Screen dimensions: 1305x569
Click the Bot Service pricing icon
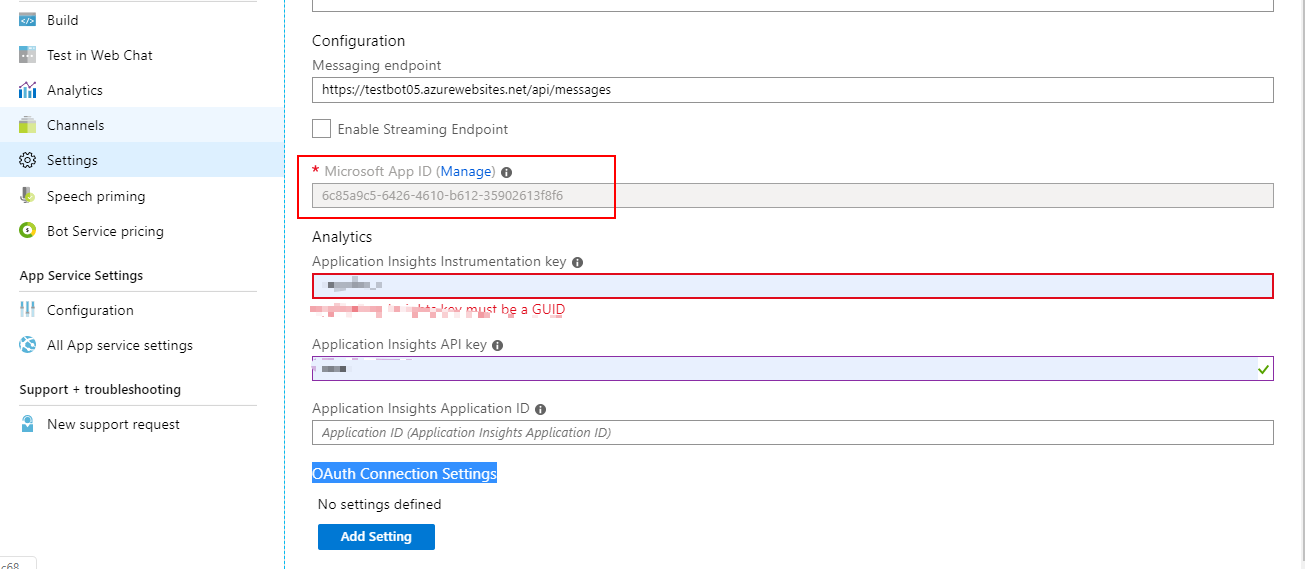coord(28,231)
